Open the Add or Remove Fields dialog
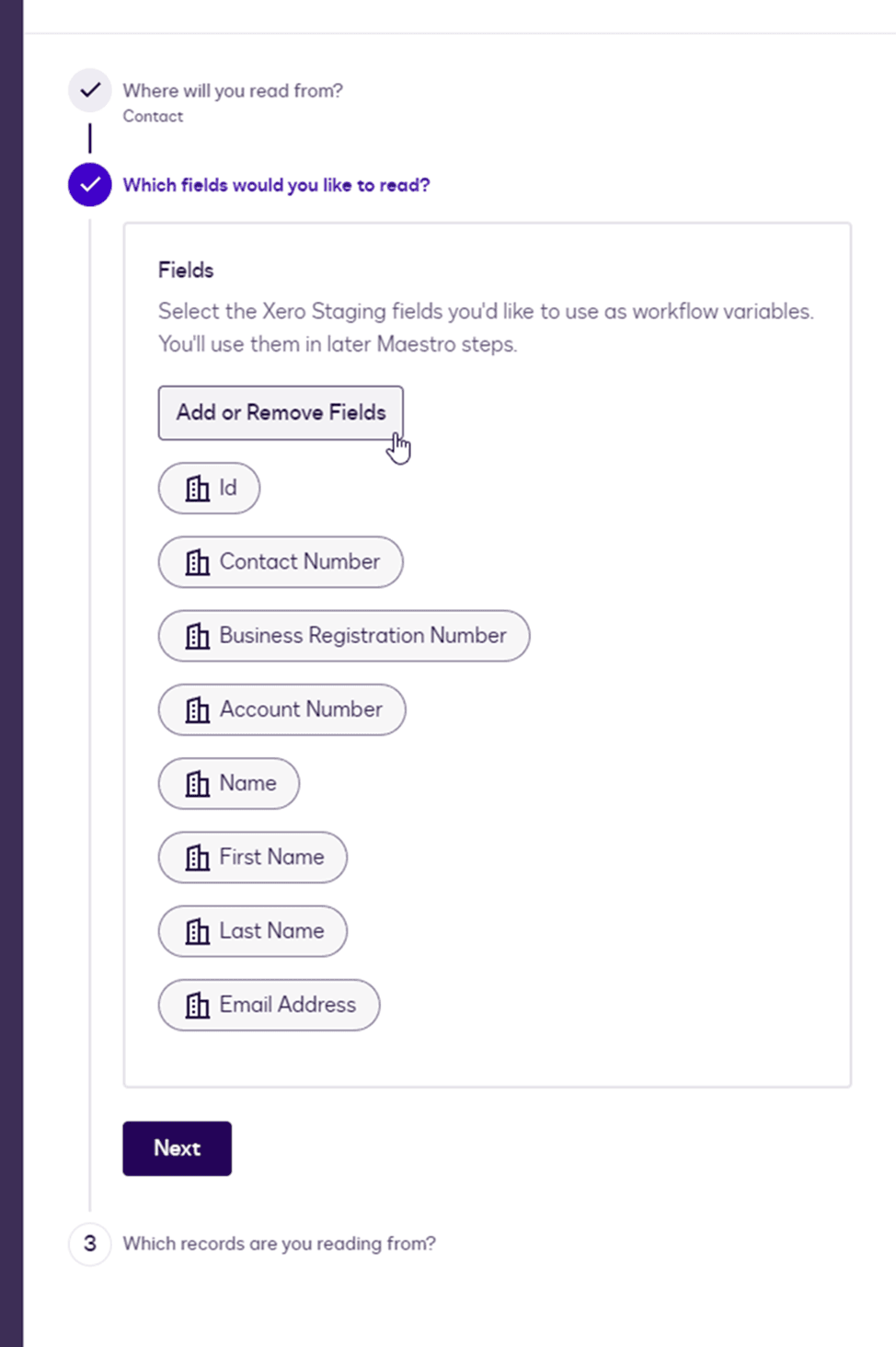 click(281, 412)
